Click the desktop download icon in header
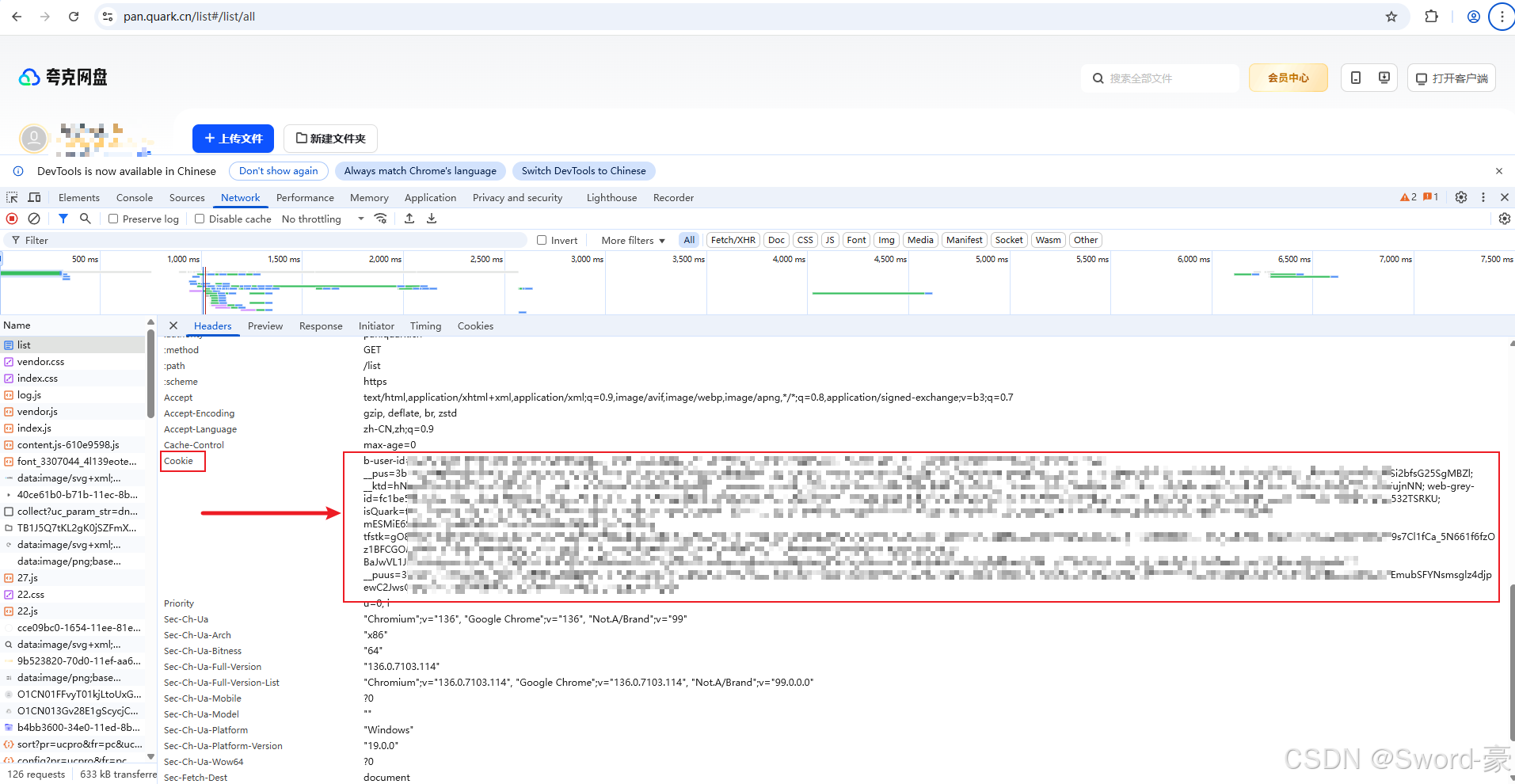The image size is (1515, 784). [x=1384, y=78]
